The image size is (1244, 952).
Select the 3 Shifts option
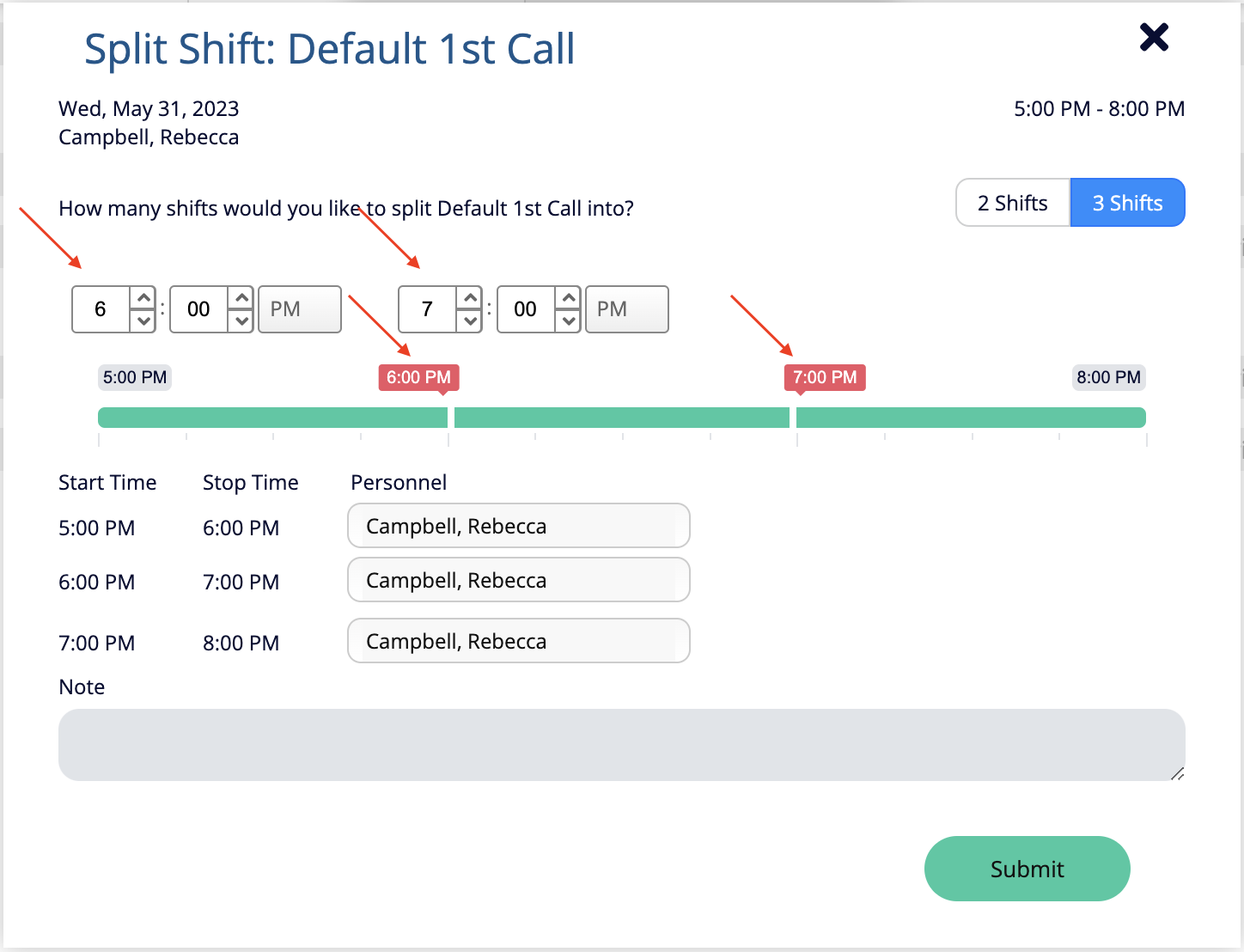click(x=1127, y=203)
